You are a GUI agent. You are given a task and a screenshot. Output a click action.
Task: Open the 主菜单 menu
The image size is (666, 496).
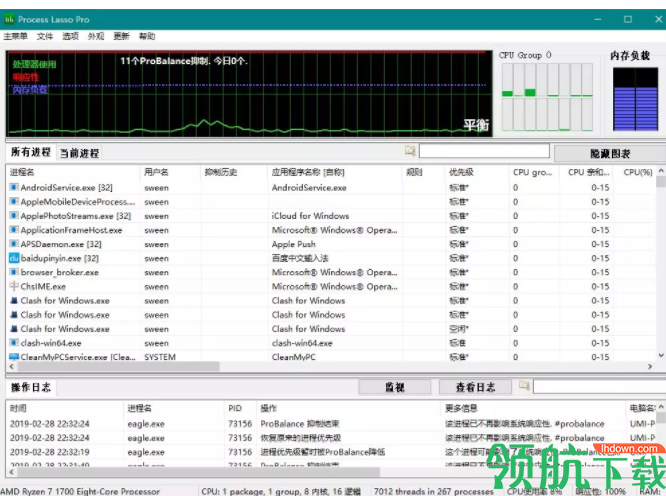tap(15, 37)
